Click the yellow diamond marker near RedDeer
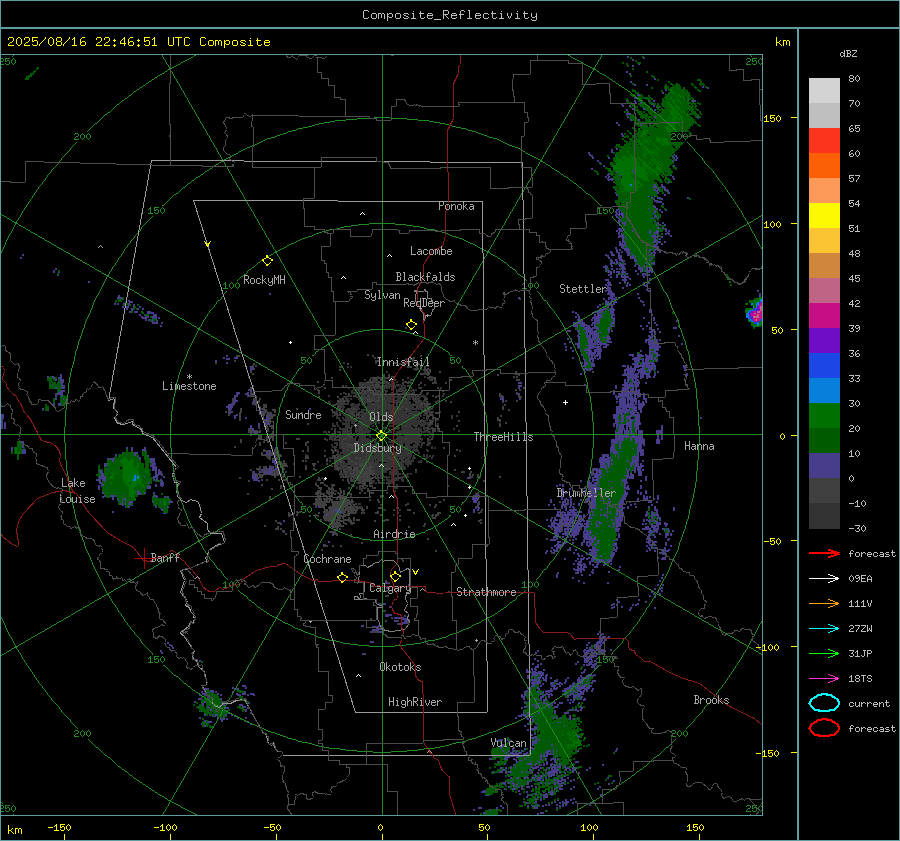This screenshot has height=841, width=900. [x=411, y=325]
